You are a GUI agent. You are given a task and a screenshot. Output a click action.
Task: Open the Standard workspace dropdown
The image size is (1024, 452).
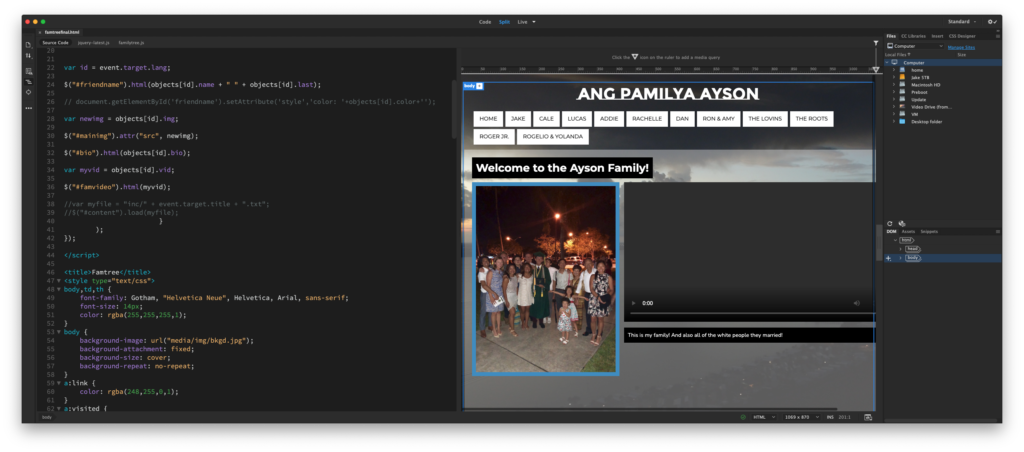(960, 21)
